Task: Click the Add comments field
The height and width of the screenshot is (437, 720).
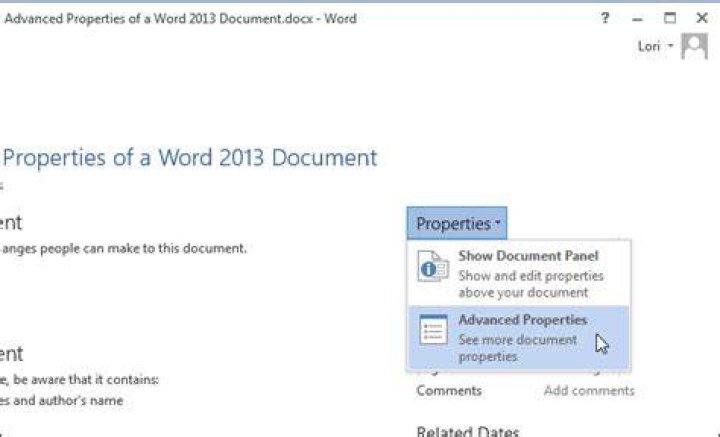Action: [x=589, y=391]
